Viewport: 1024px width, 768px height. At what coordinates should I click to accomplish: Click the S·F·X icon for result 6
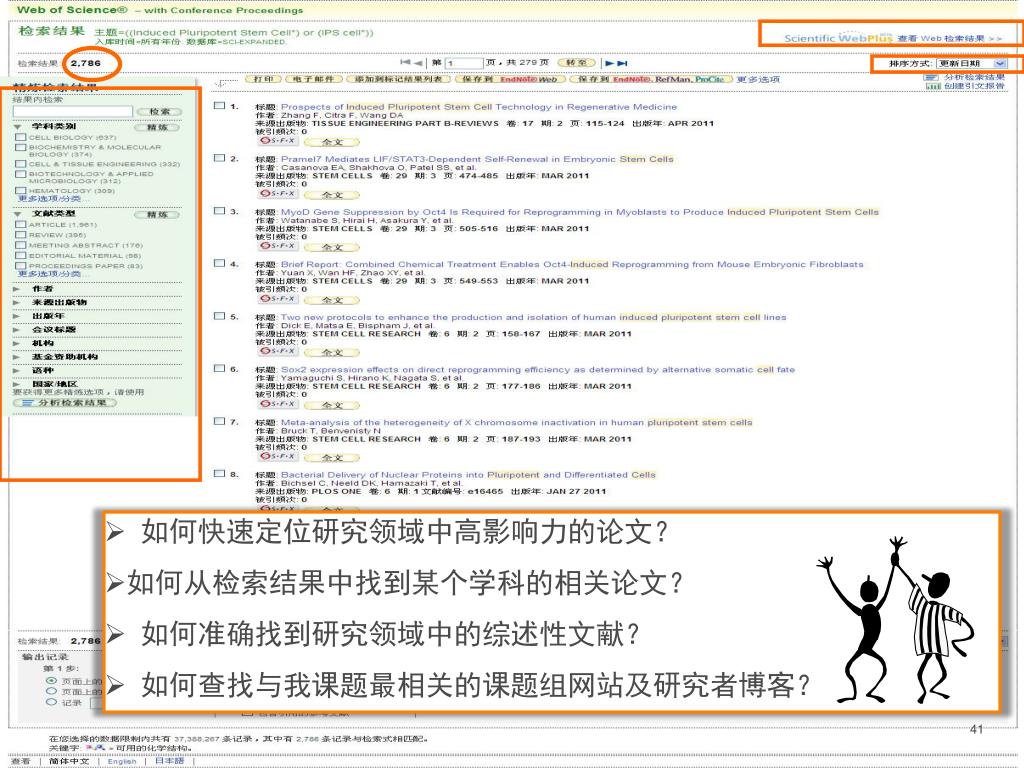(x=277, y=404)
